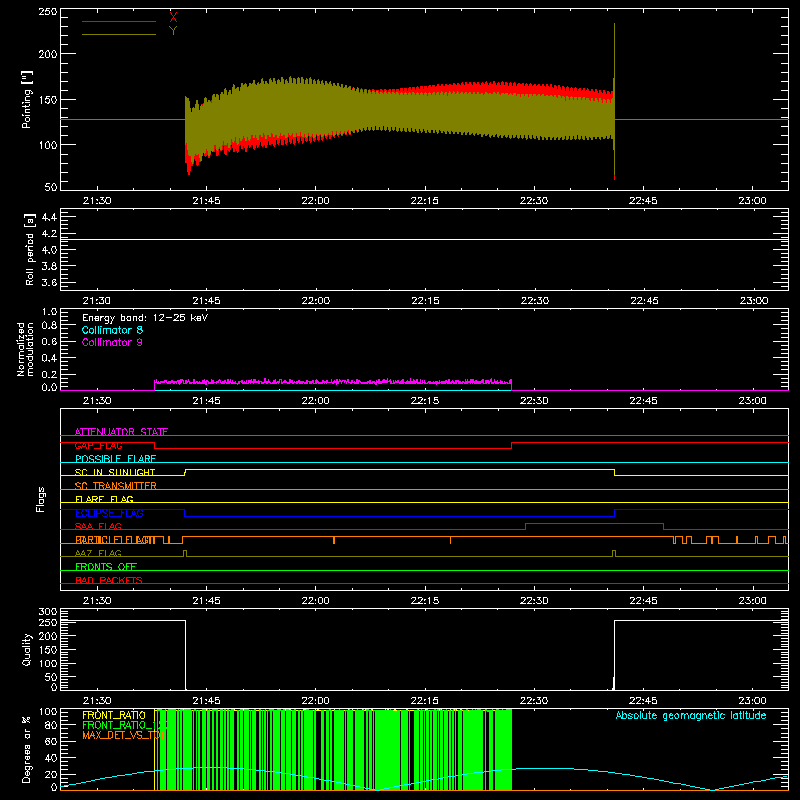800x800 pixels.
Task: Click the 200 tick on Pointing axis
Action: click(48, 54)
